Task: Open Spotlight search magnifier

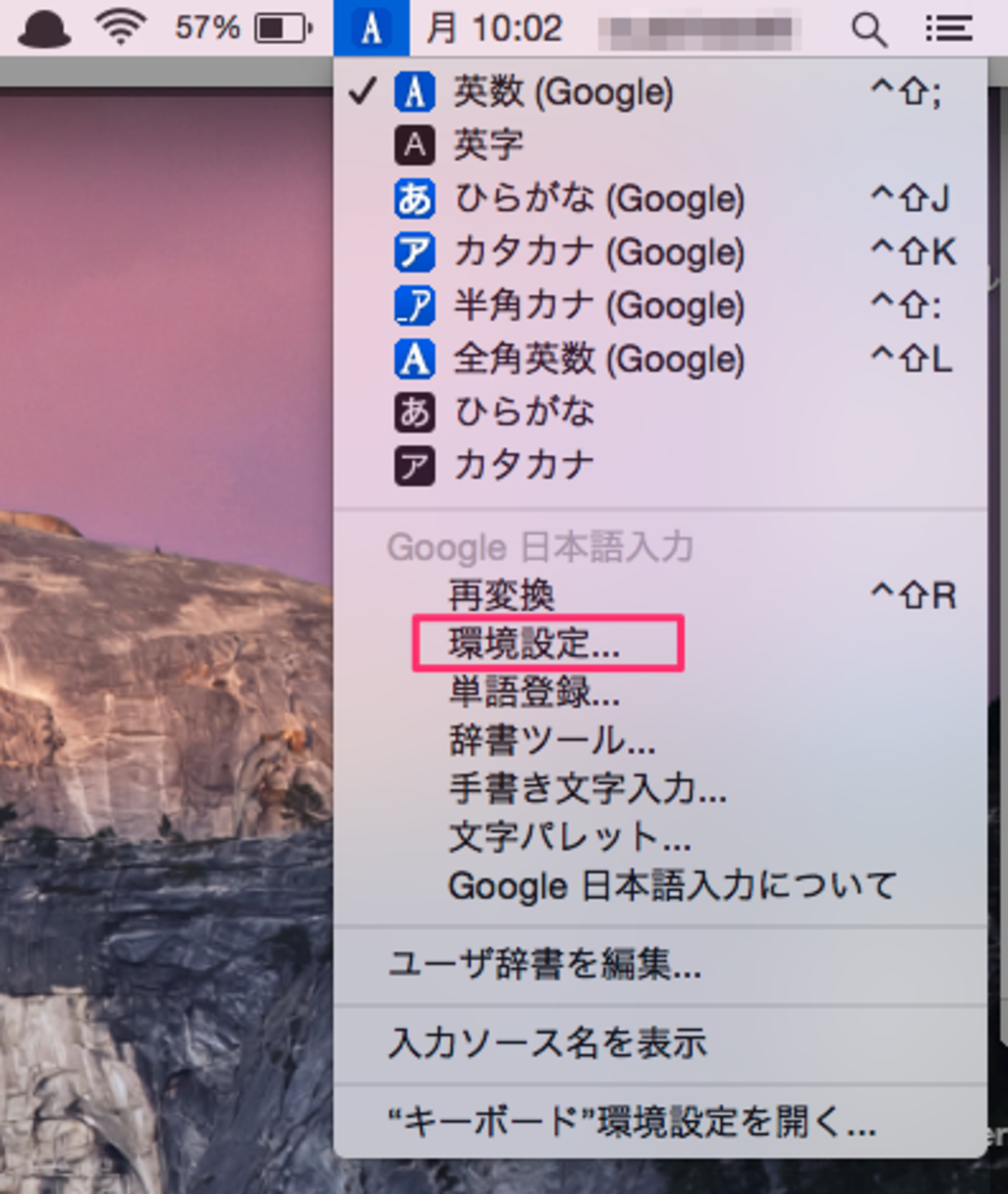Action: 868,29
